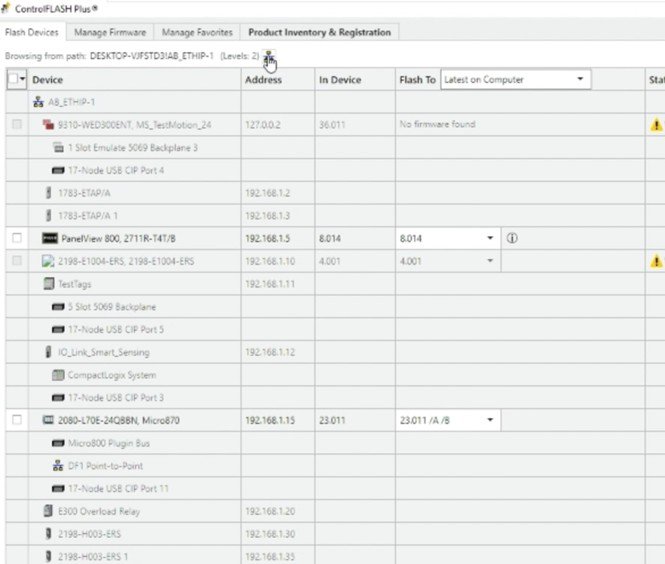Click the CompactLogix System icon
This screenshot has height=564, width=665.
58,375
